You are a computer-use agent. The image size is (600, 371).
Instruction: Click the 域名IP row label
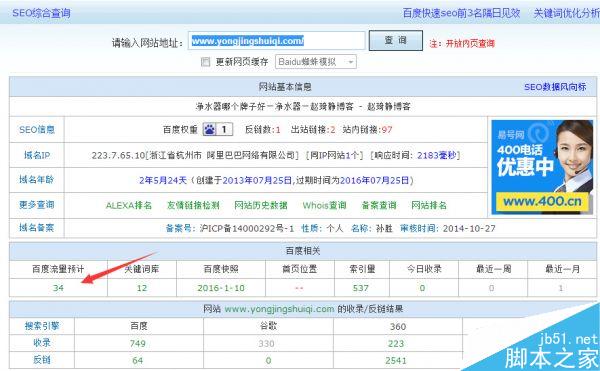(x=37, y=155)
